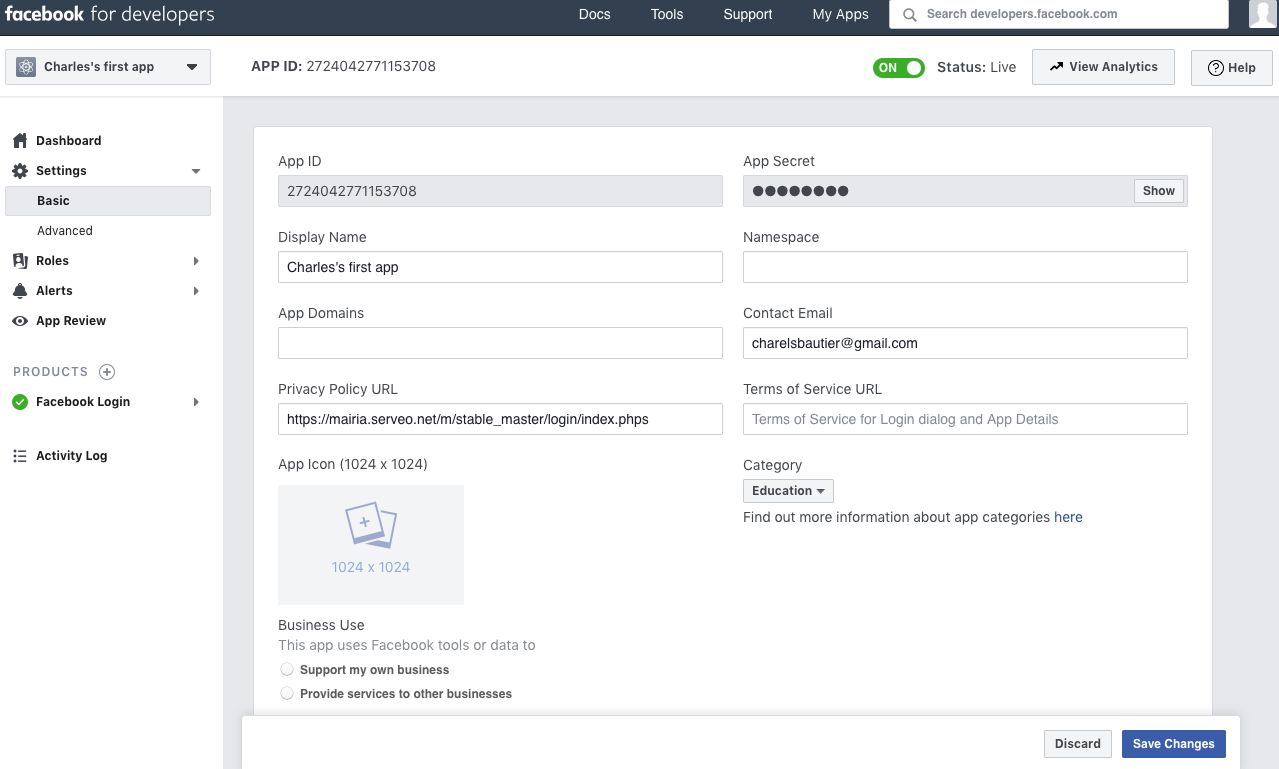
Task: Click the Terms of Service URL field
Action: pyautogui.click(x=965, y=419)
